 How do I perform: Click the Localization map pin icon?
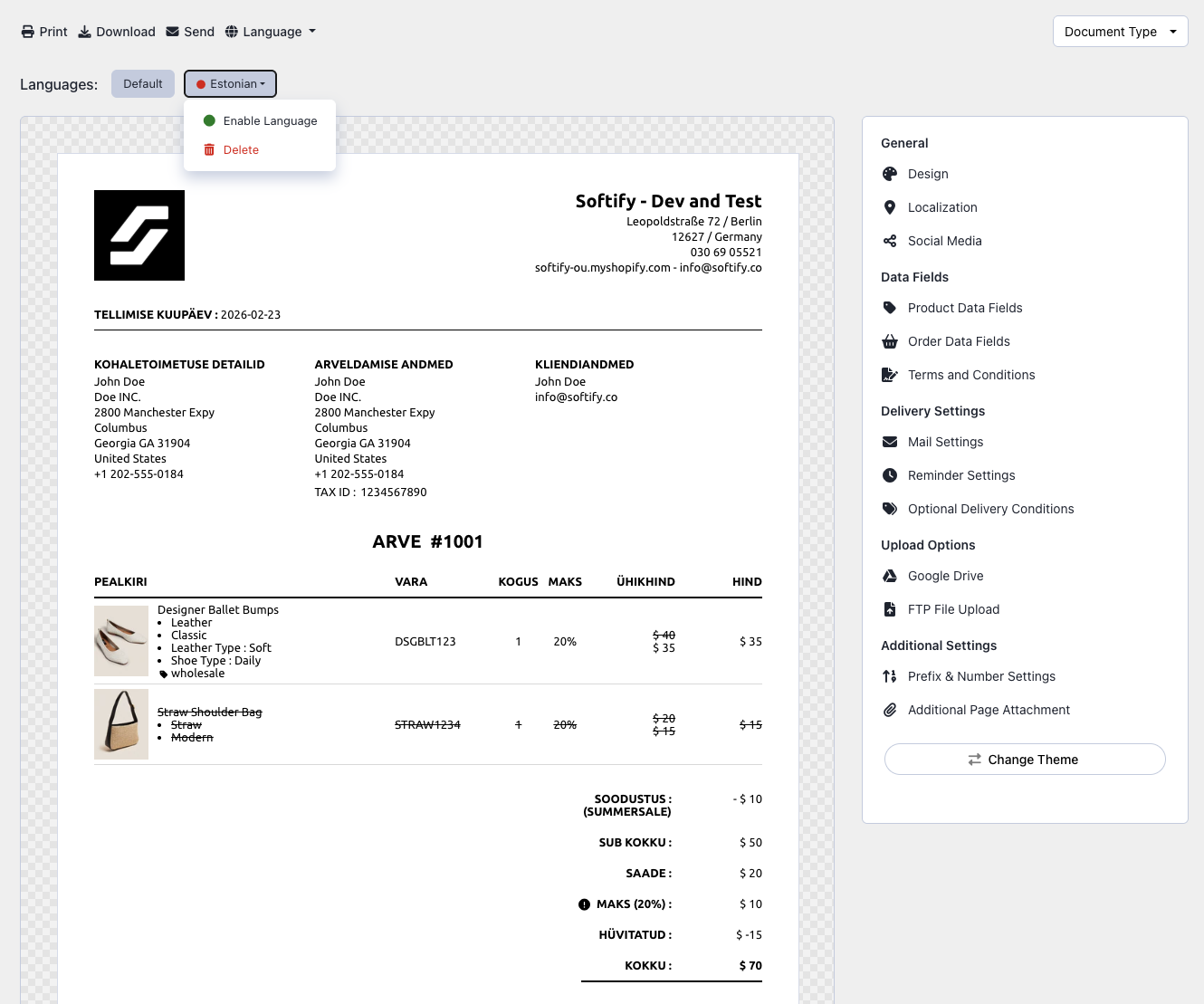890,207
